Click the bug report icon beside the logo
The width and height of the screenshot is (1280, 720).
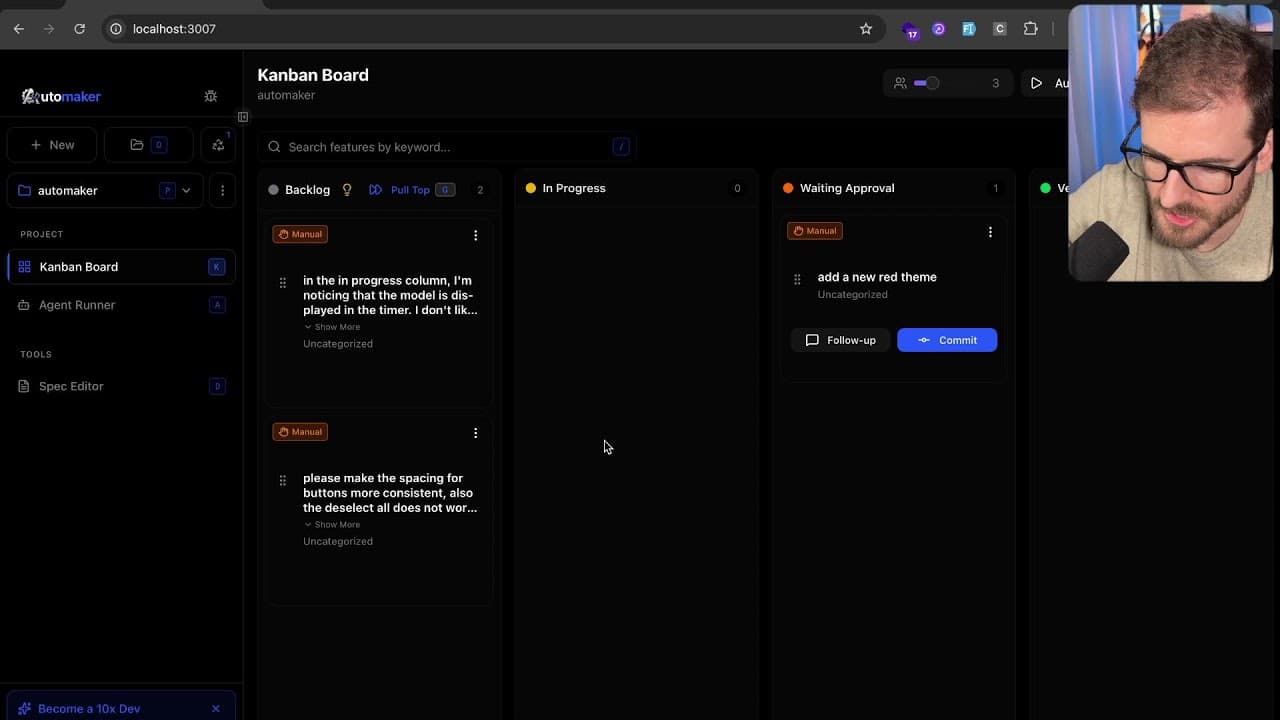(x=210, y=96)
